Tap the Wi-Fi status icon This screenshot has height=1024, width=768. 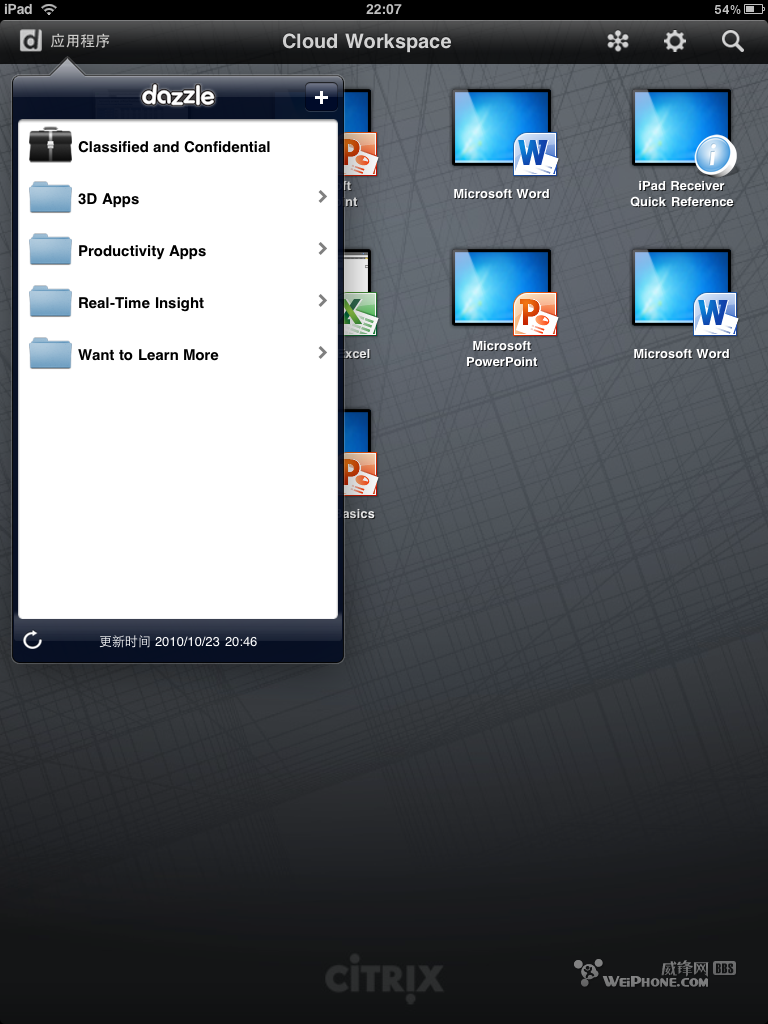click(49, 9)
